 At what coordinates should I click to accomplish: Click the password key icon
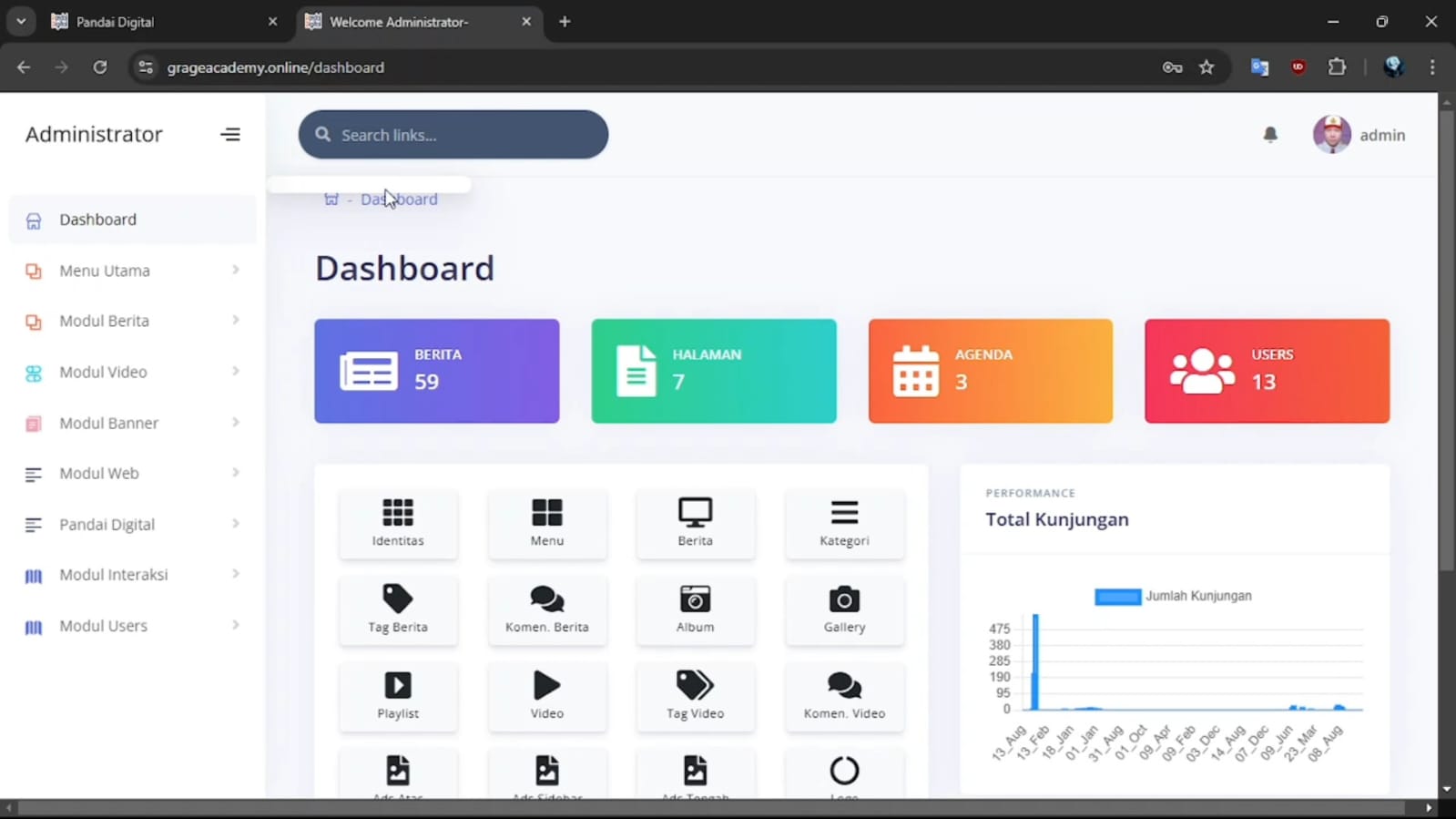click(1172, 67)
